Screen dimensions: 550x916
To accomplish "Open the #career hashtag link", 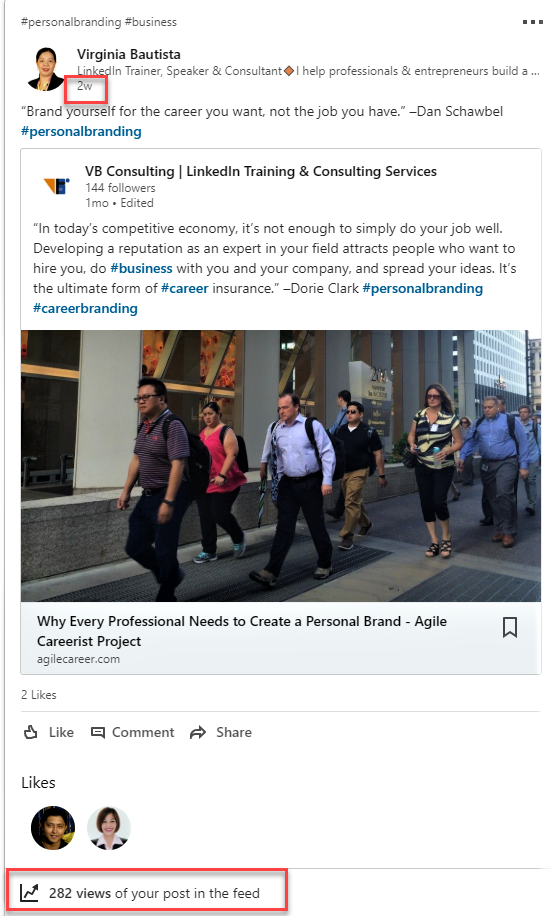I will click(x=185, y=288).
